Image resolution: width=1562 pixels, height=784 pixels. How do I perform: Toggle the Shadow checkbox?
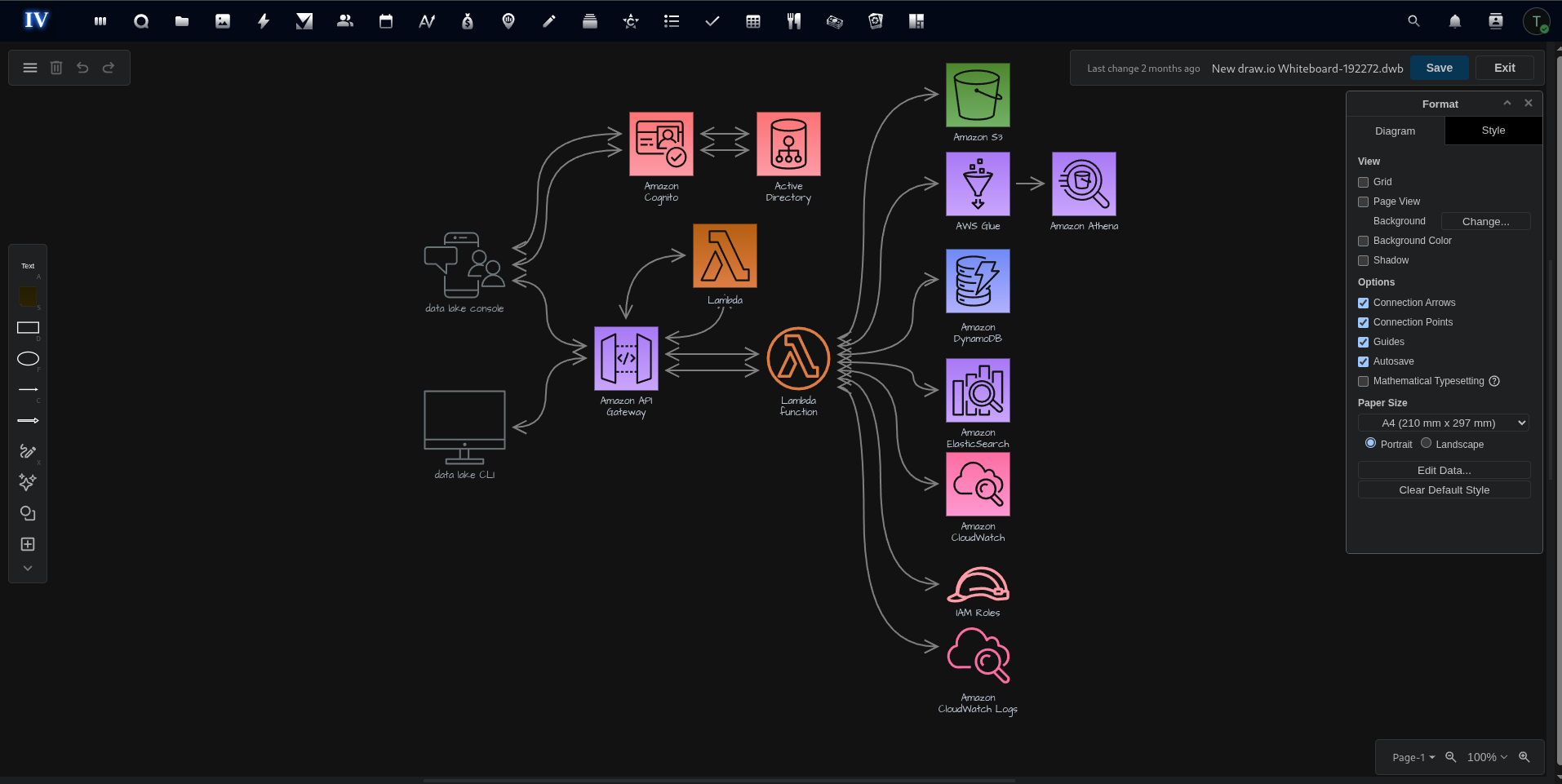click(x=1364, y=260)
